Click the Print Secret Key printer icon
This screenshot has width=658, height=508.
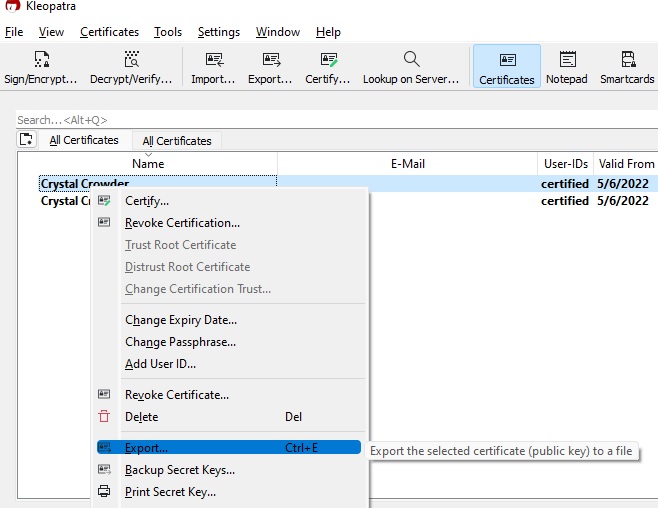tap(104, 491)
